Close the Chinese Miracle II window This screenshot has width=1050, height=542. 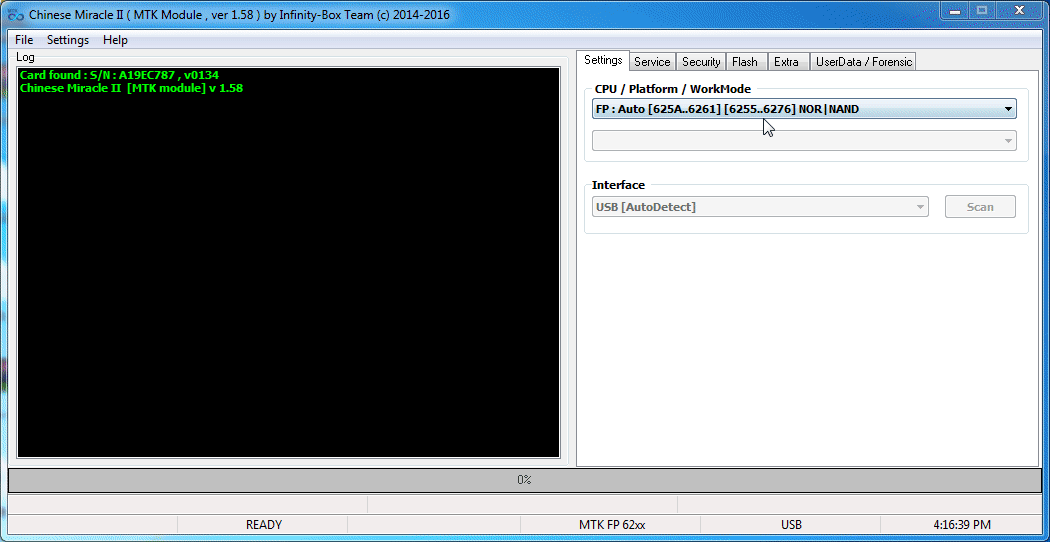click(1020, 11)
